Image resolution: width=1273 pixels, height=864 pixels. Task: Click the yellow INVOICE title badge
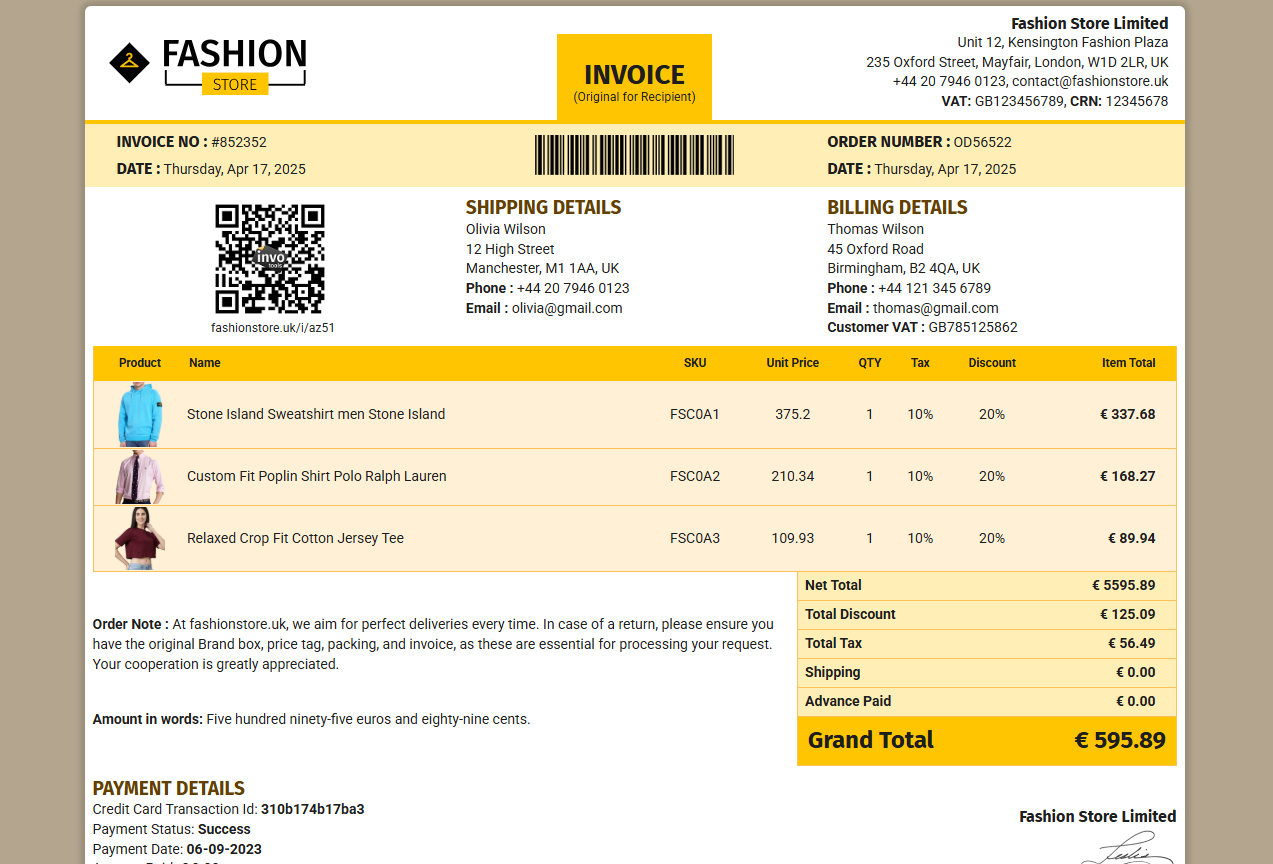(x=635, y=77)
